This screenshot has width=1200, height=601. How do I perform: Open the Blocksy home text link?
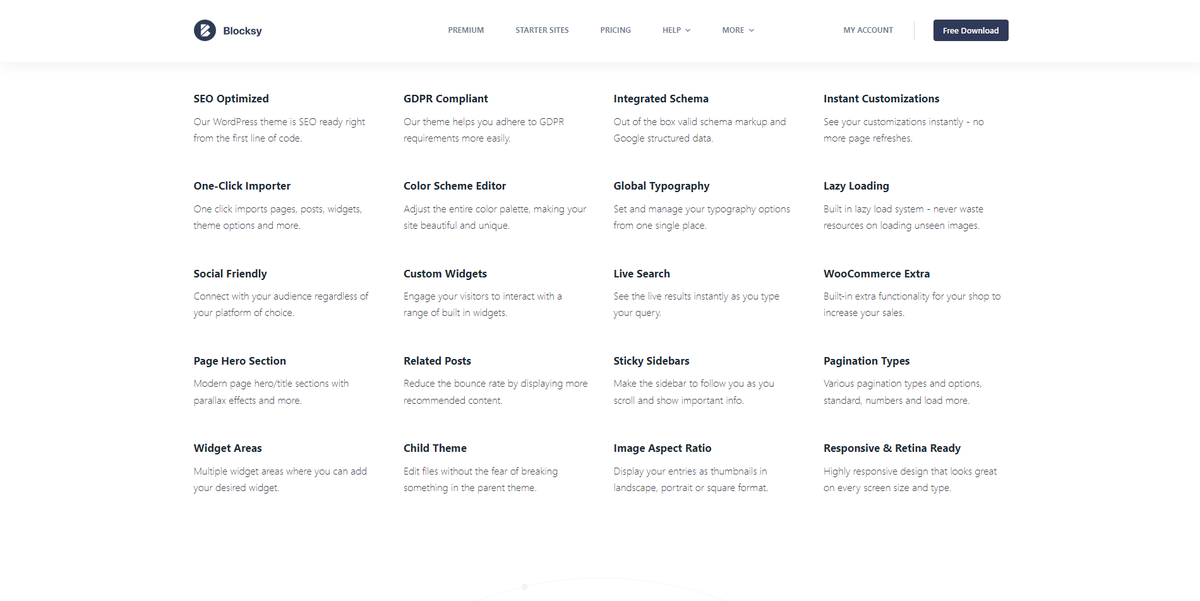pyautogui.click(x=243, y=31)
